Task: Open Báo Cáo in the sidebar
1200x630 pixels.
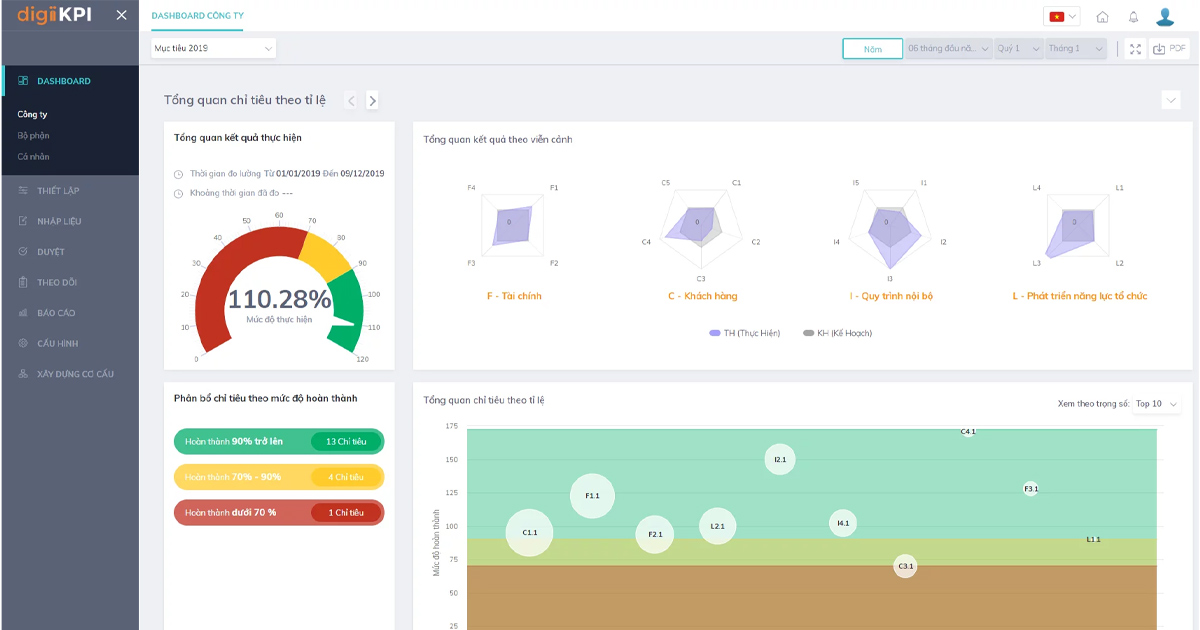Action: [57, 313]
